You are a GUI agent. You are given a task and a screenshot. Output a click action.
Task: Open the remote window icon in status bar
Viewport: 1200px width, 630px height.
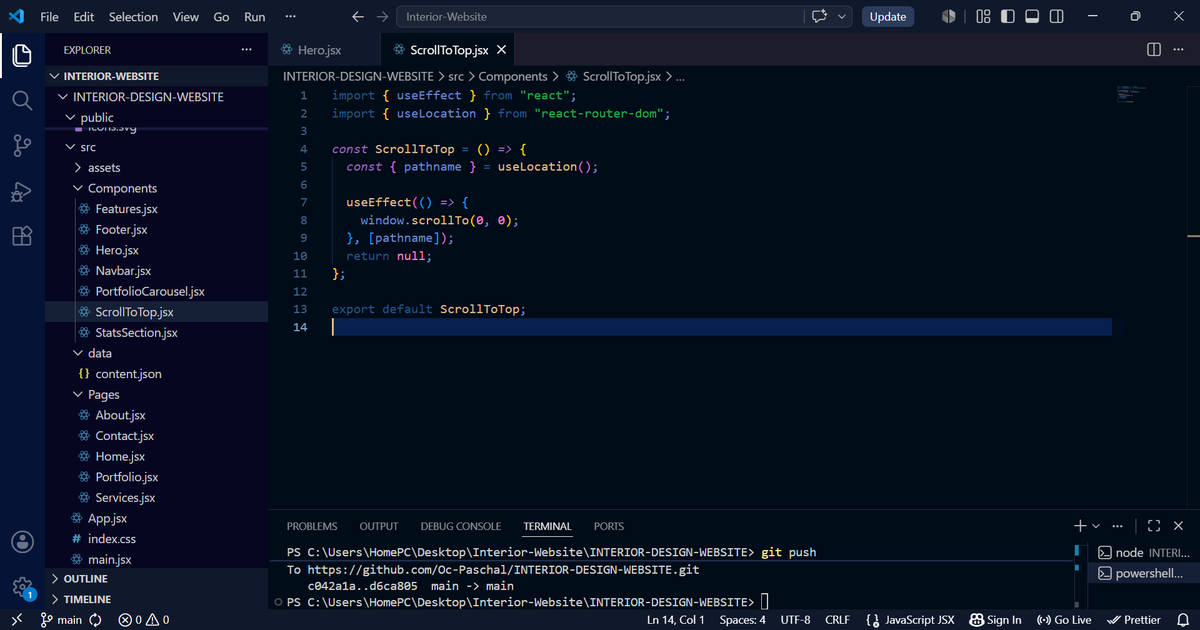pos(17,620)
